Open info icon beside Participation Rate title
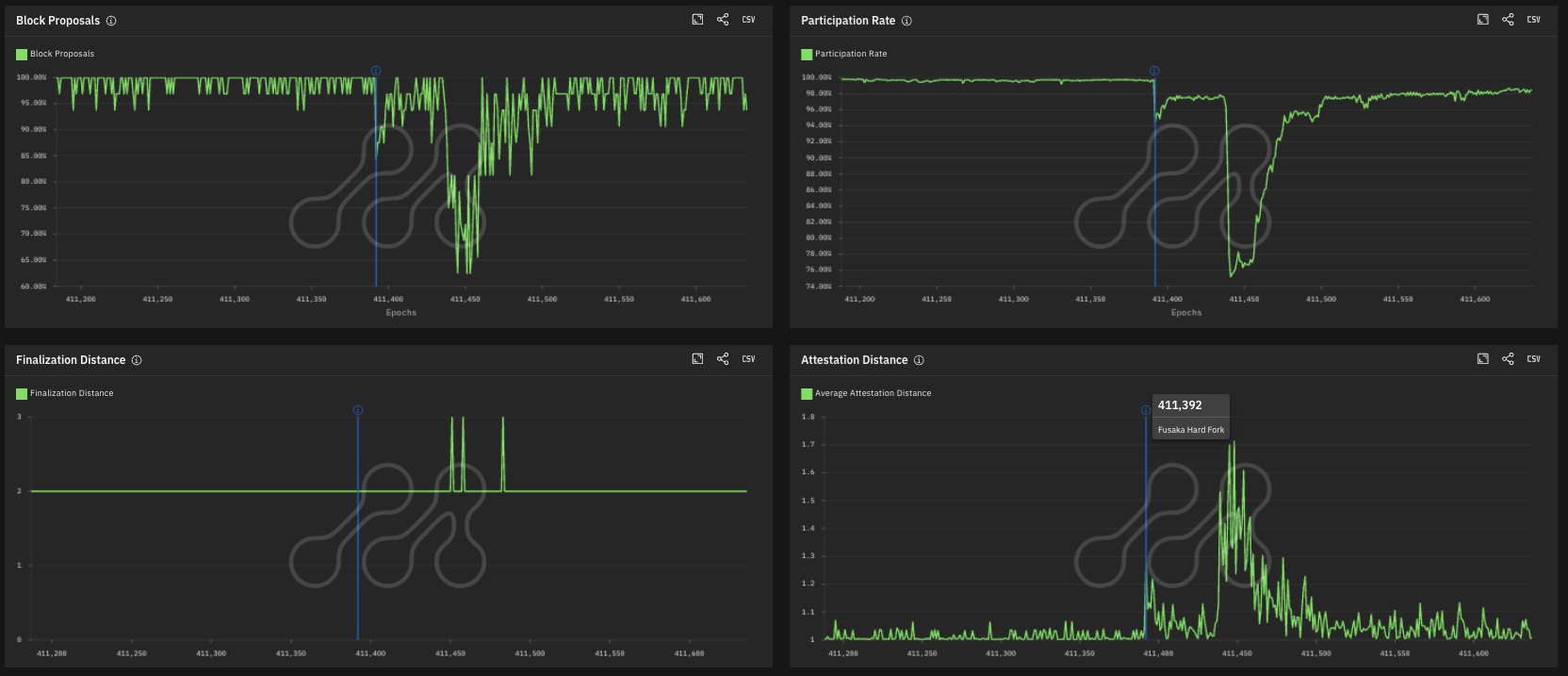The height and width of the screenshot is (676, 1568). [x=906, y=21]
